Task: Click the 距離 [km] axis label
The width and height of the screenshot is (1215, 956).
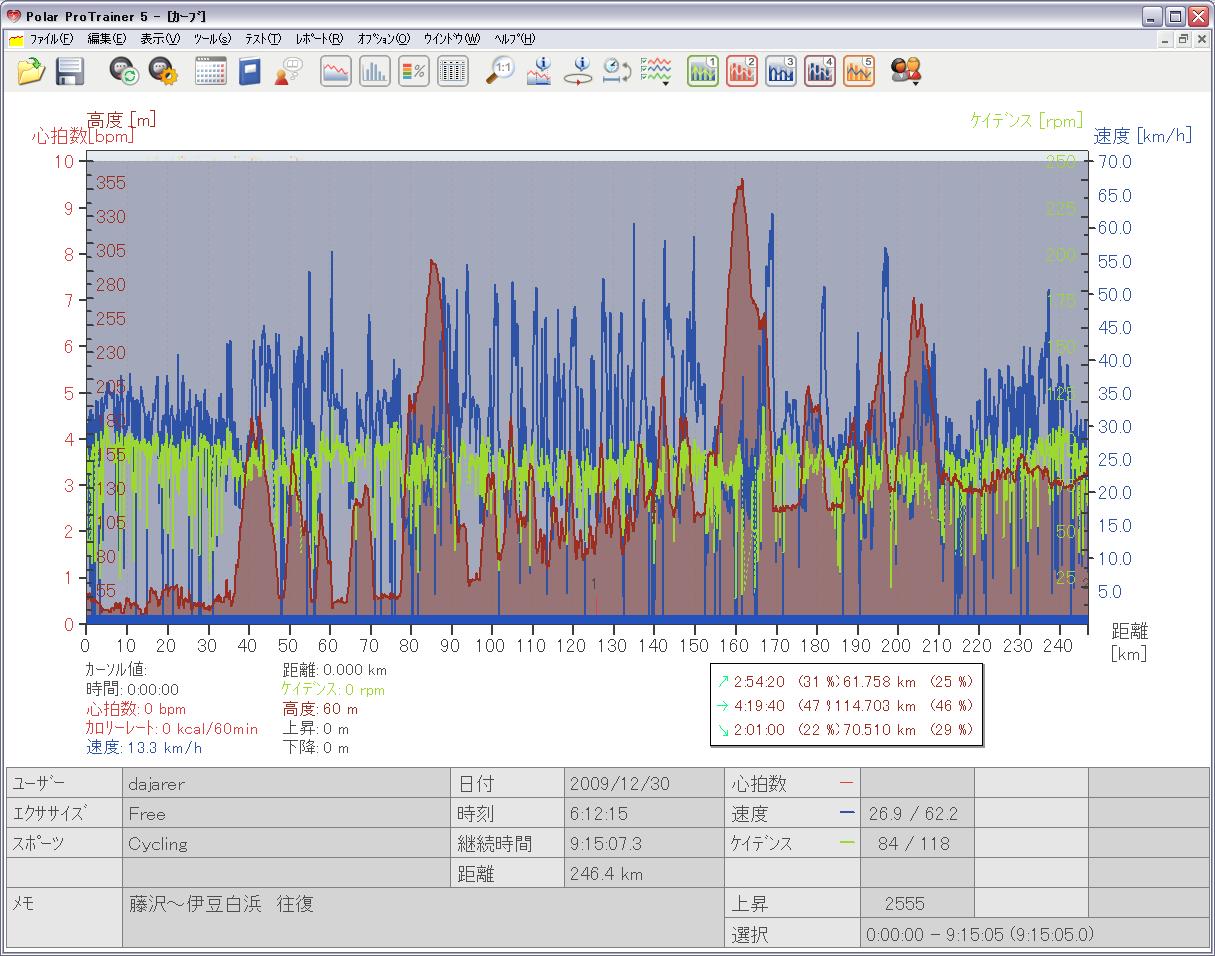Action: [x=1130, y=642]
